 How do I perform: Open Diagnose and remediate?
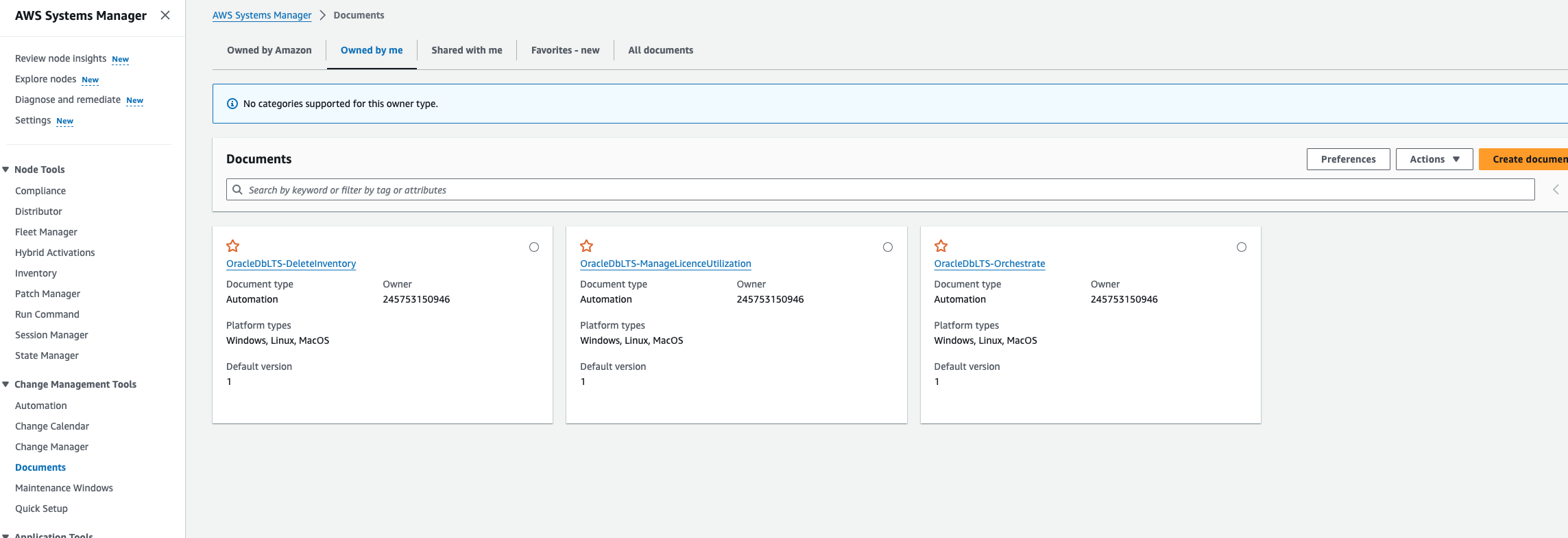[68, 100]
